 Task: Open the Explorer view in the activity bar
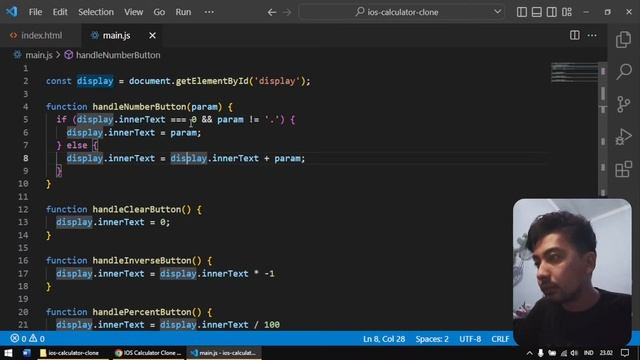[623, 40]
